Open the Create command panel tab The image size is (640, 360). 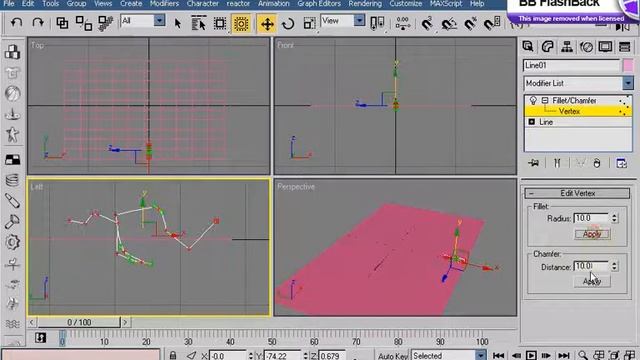(528, 47)
